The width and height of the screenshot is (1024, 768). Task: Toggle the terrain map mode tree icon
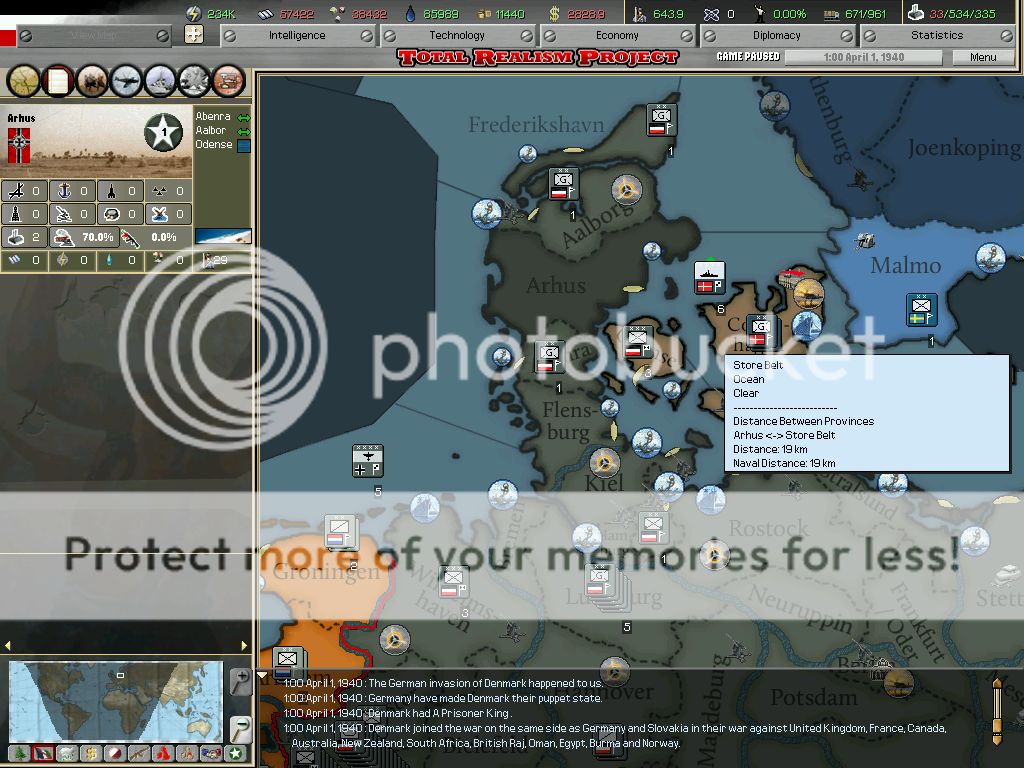(x=19, y=753)
